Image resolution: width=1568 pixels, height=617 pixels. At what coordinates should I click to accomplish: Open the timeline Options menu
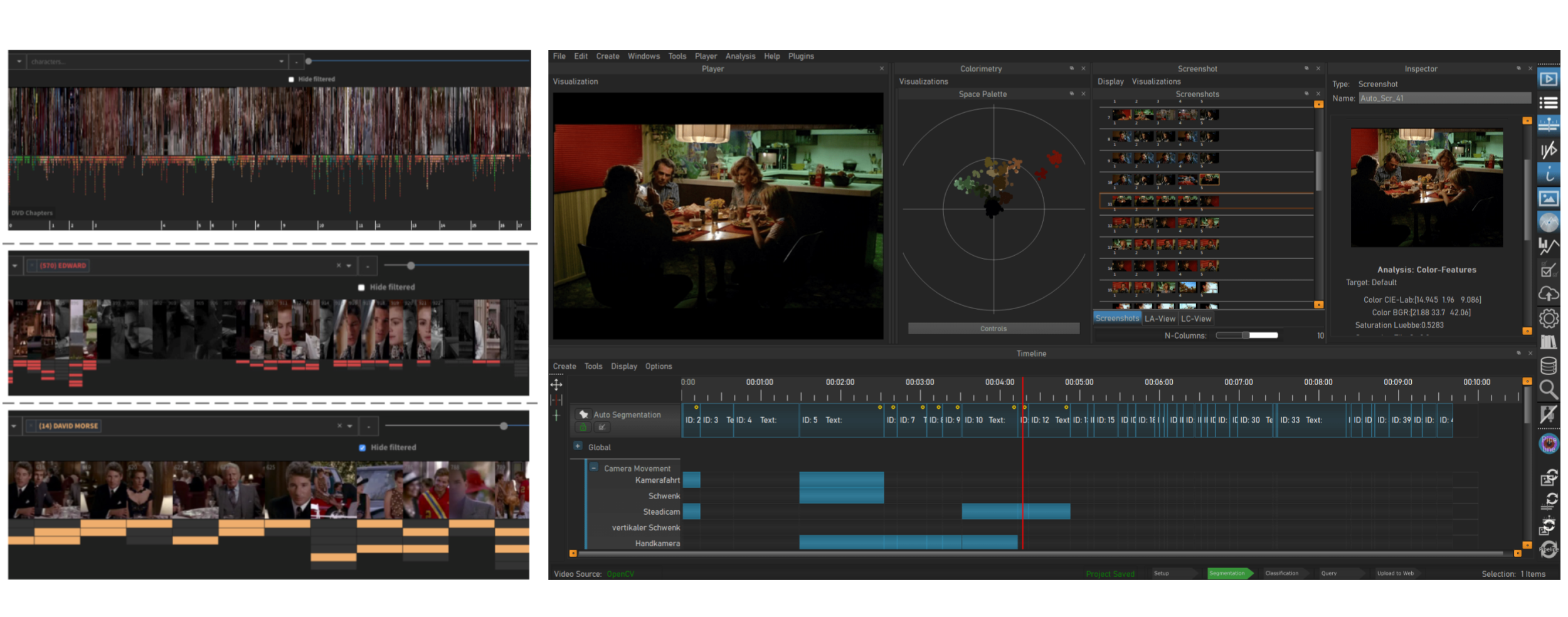(x=659, y=366)
